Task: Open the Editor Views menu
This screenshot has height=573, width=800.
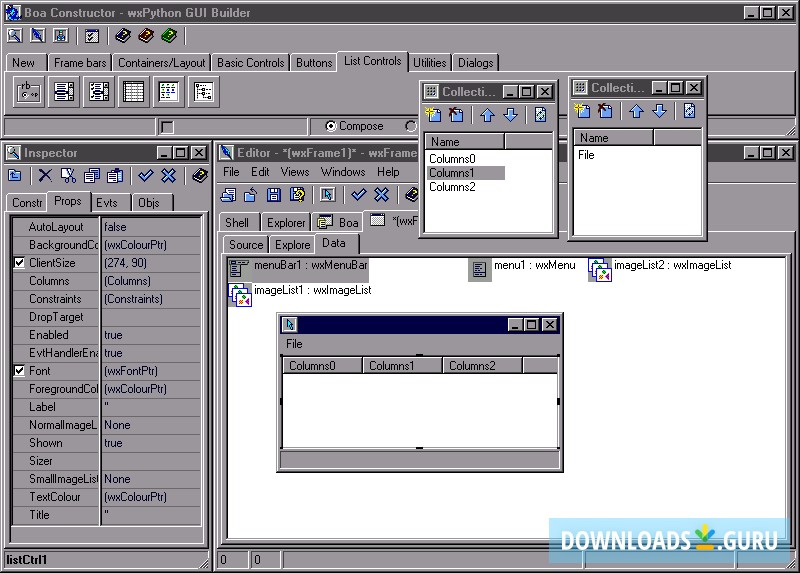Action: coord(295,172)
